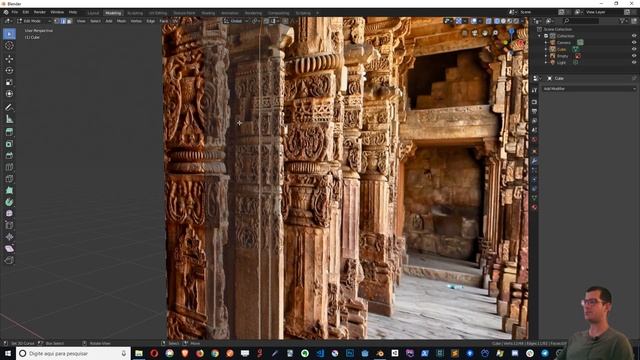Open the Edit Mode dropdown
This screenshot has width=640, height=360.
(x=35, y=21)
